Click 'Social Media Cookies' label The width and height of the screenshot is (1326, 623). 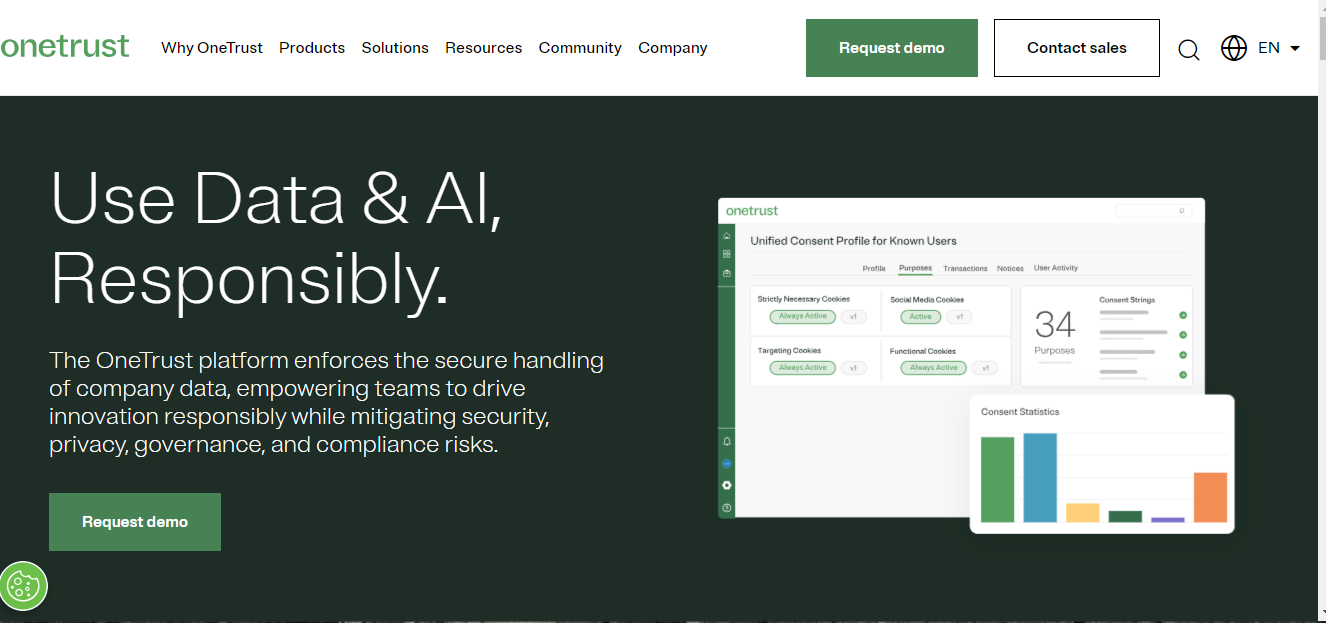click(927, 299)
